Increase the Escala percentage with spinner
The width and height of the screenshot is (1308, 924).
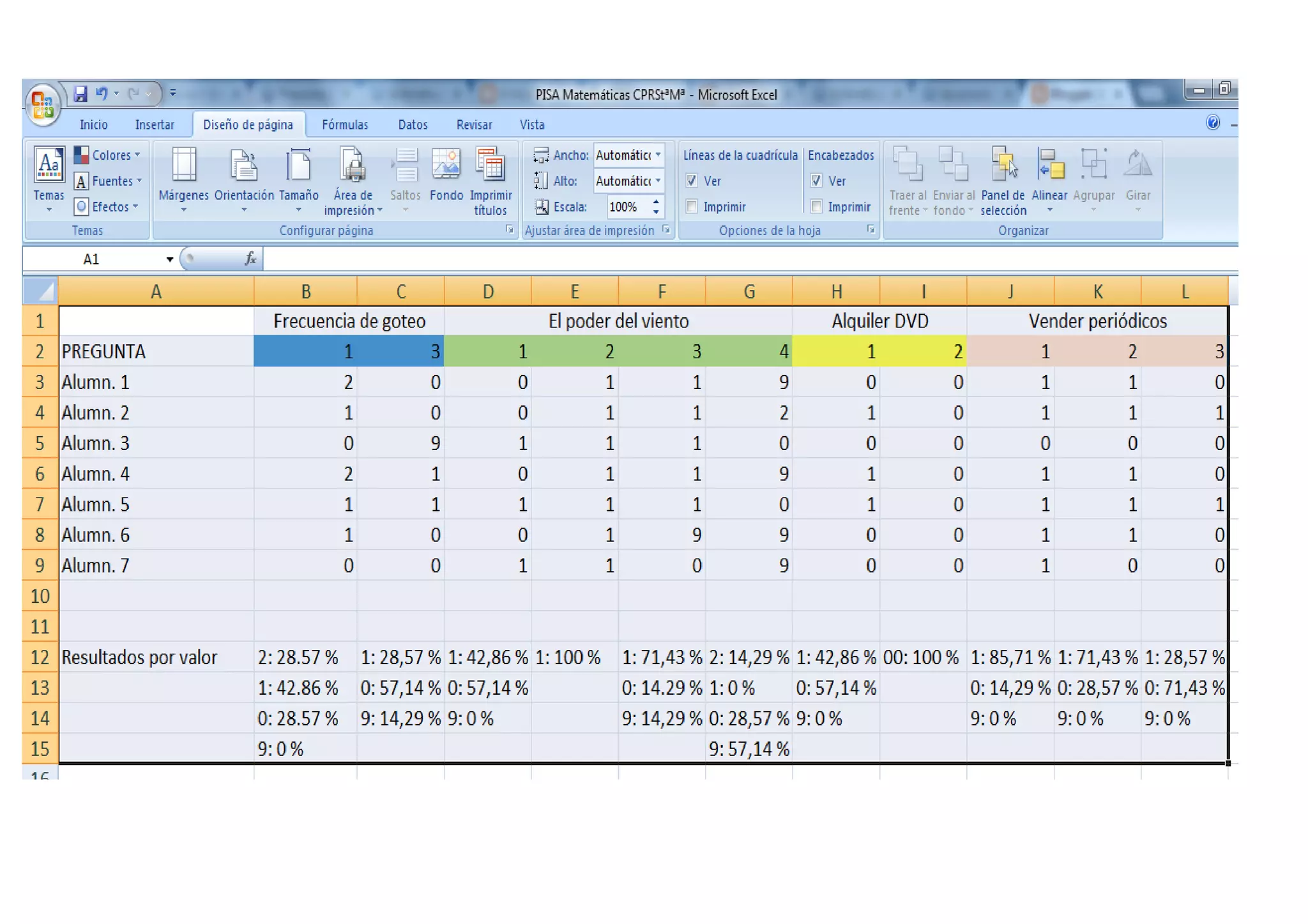656,202
